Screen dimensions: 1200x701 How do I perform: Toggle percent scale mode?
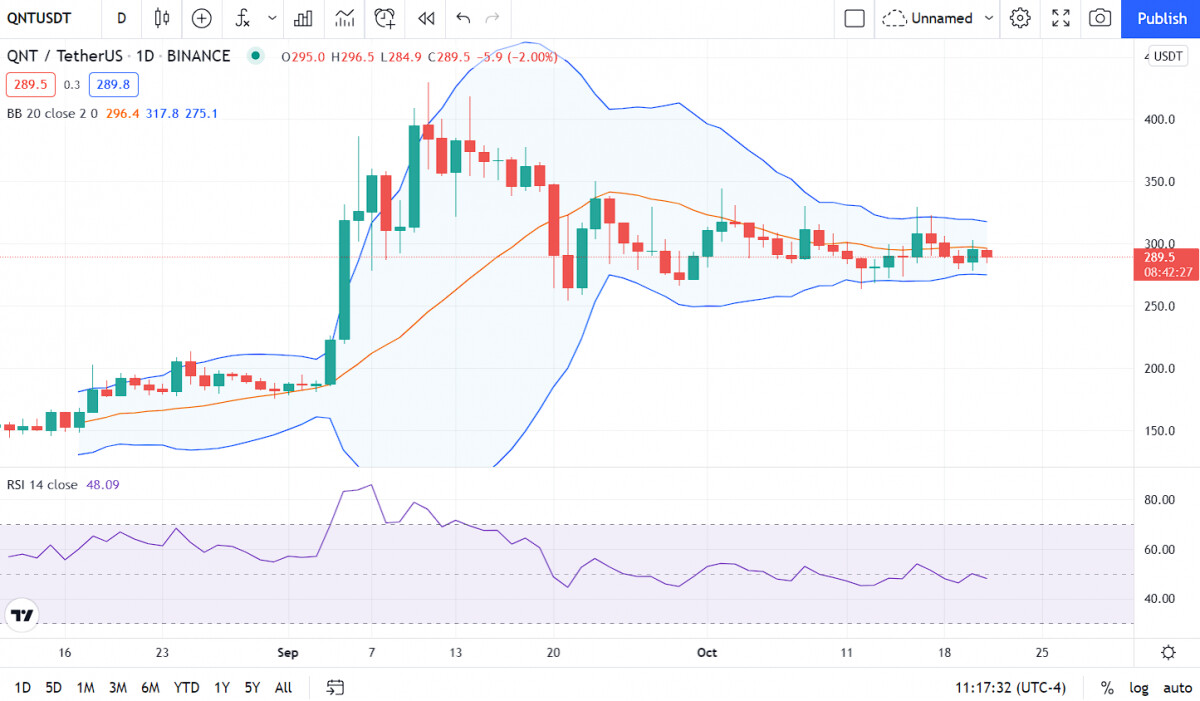point(1107,688)
